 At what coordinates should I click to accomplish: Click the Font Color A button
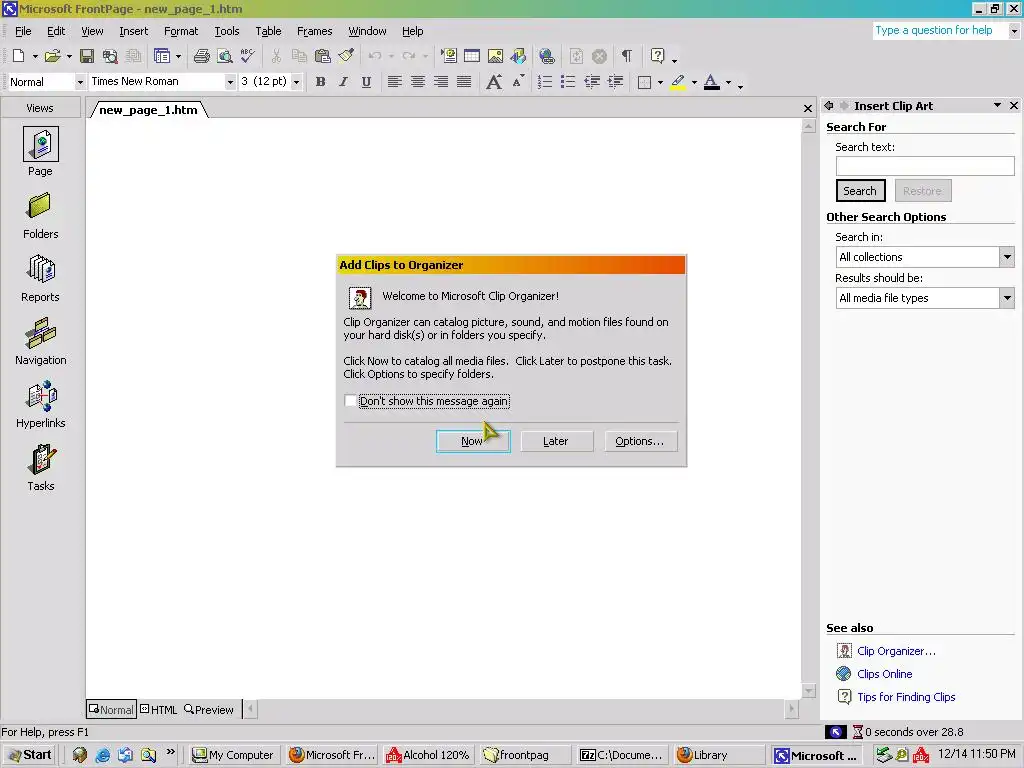[x=712, y=82]
